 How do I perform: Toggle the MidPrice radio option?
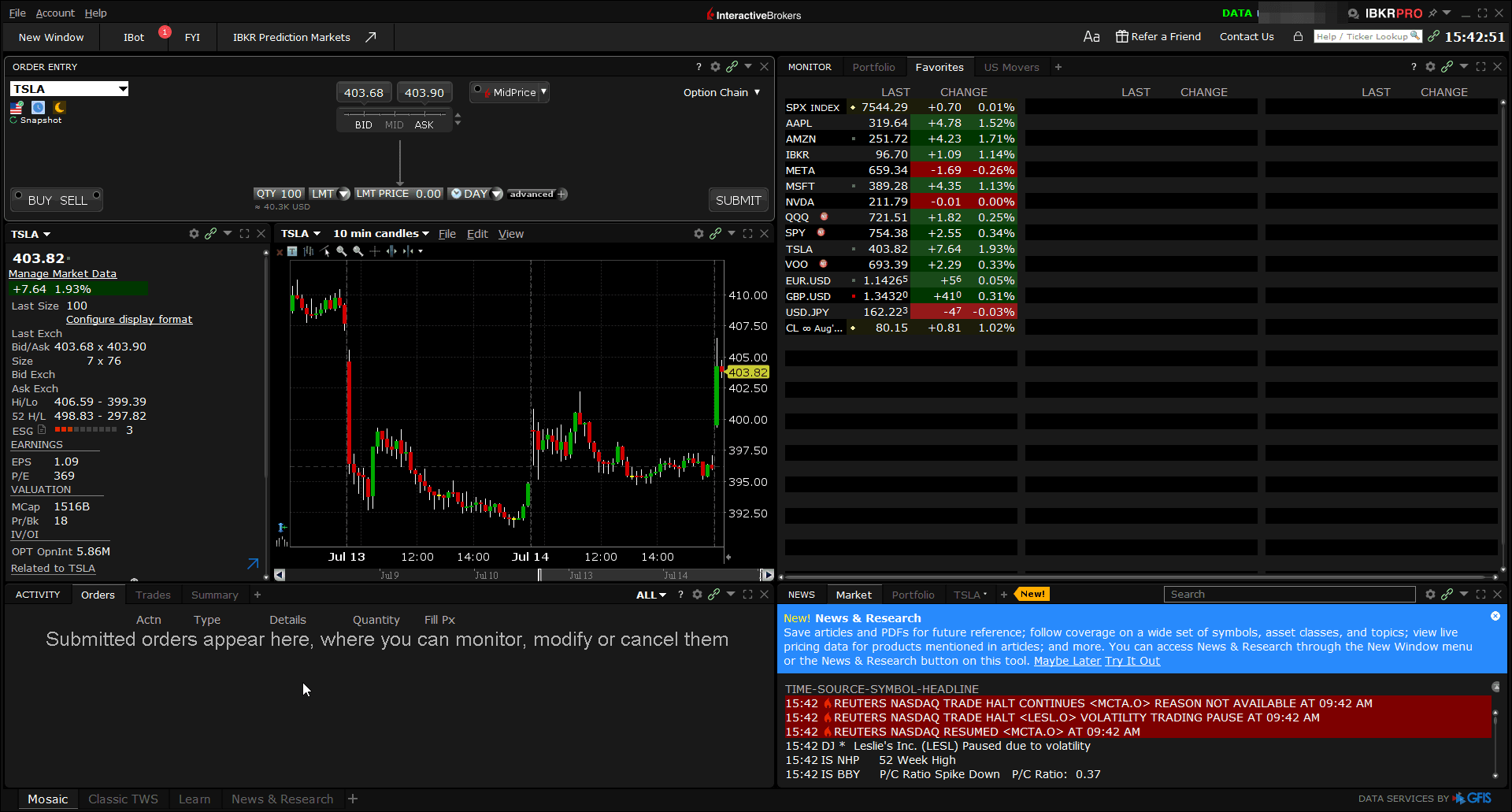(477, 90)
